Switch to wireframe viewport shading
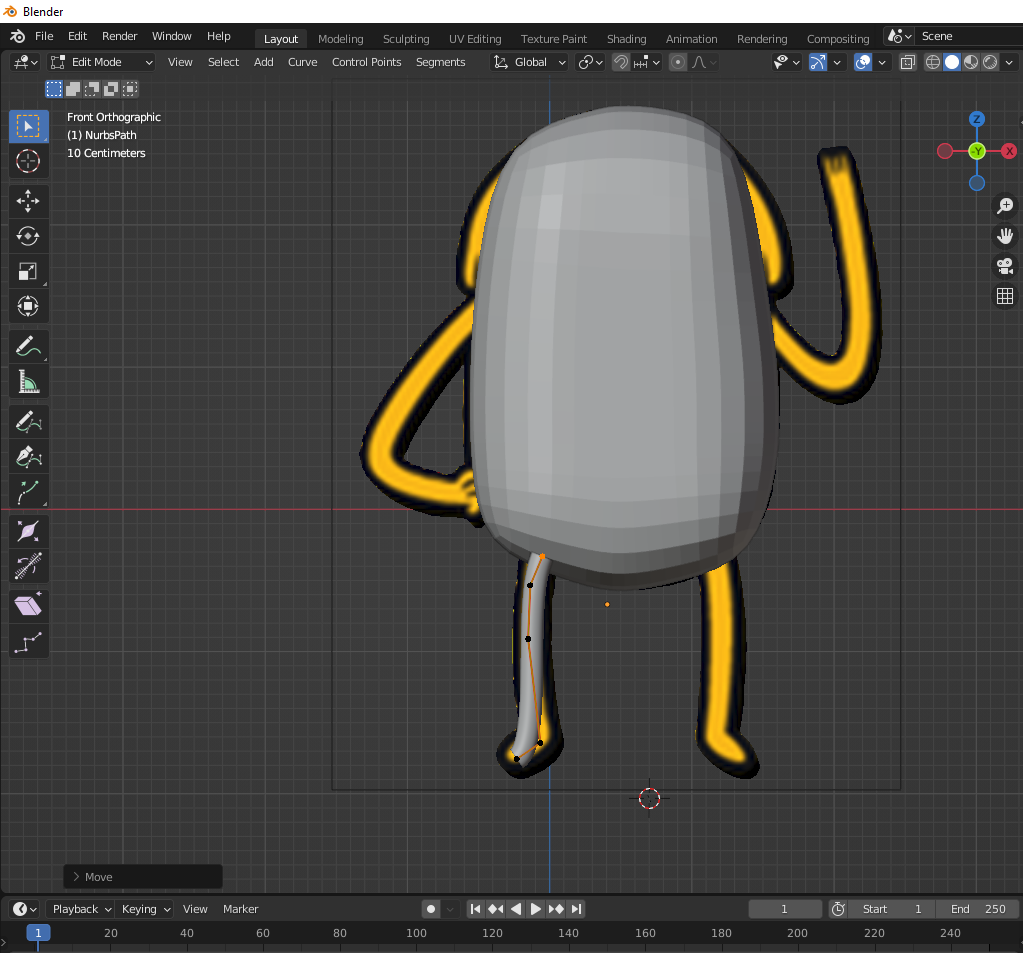 point(933,62)
